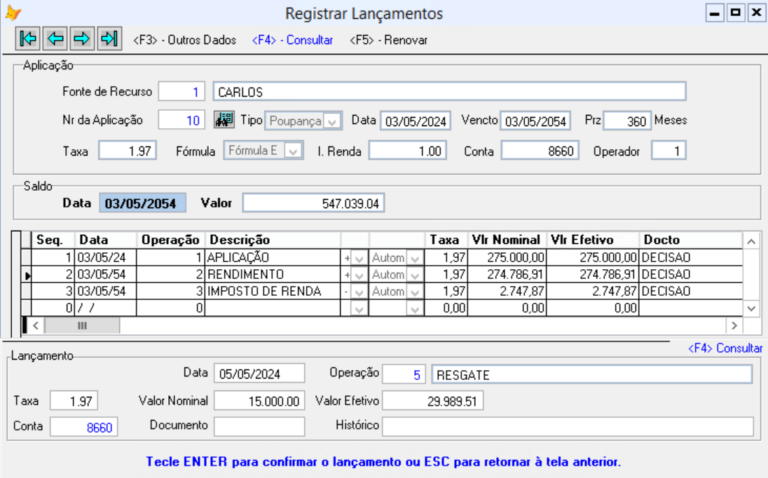Click the Histórico field
The width and height of the screenshot is (768, 478).
568,426
